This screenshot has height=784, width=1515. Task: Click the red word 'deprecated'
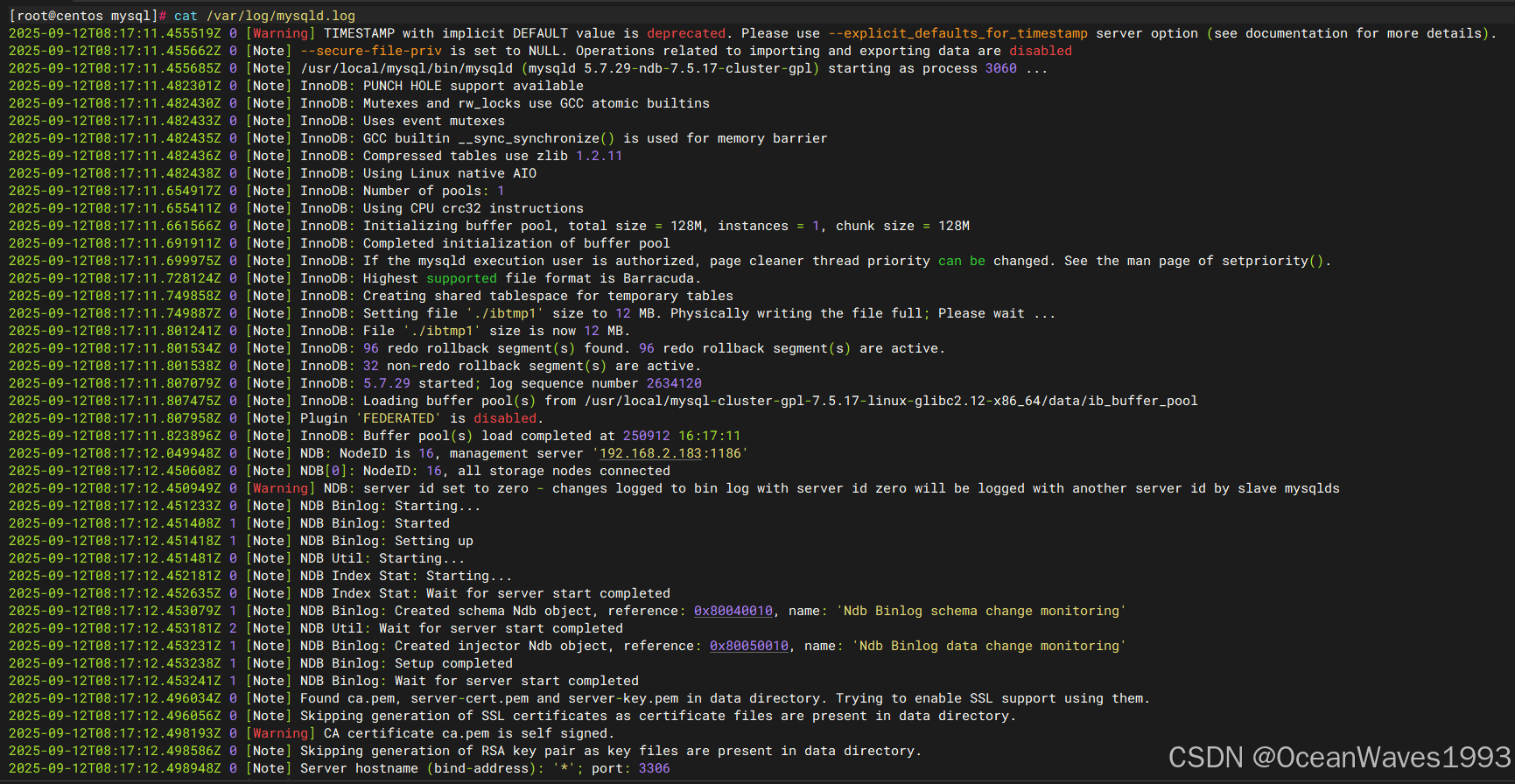(686, 33)
